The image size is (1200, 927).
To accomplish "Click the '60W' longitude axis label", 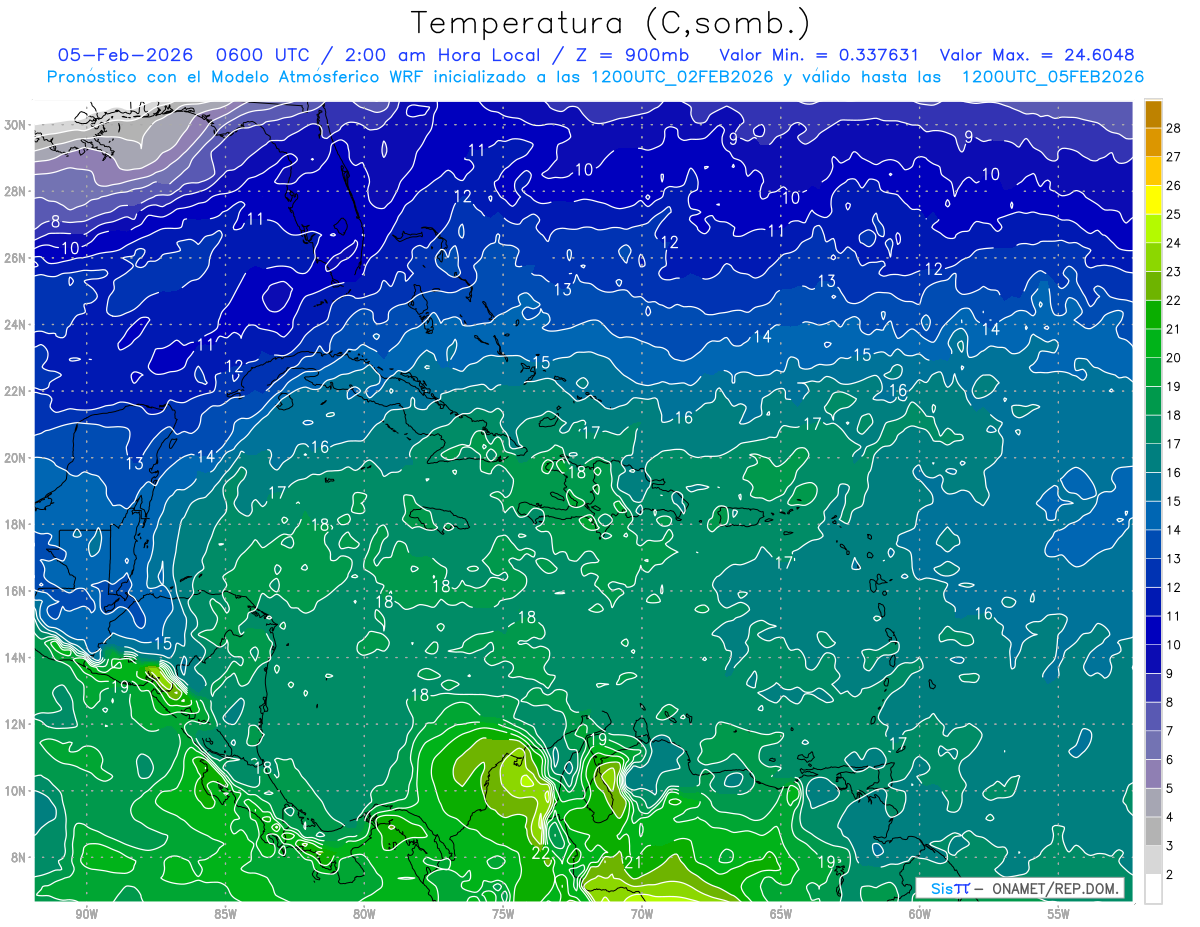I will pyautogui.click(x=920, y=914).
